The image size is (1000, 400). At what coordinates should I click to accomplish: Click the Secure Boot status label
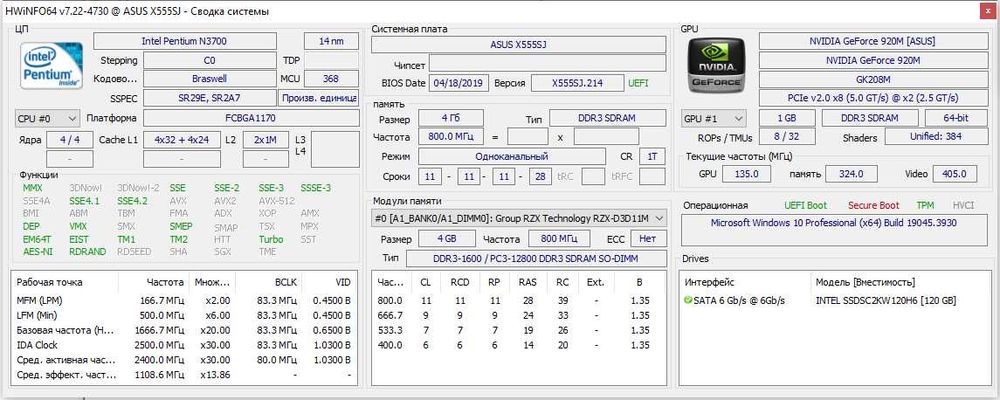(x=873, y=205)
